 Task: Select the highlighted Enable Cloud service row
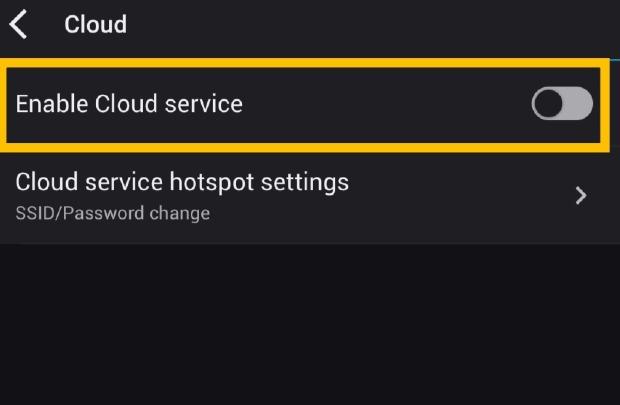coord(300,103)
